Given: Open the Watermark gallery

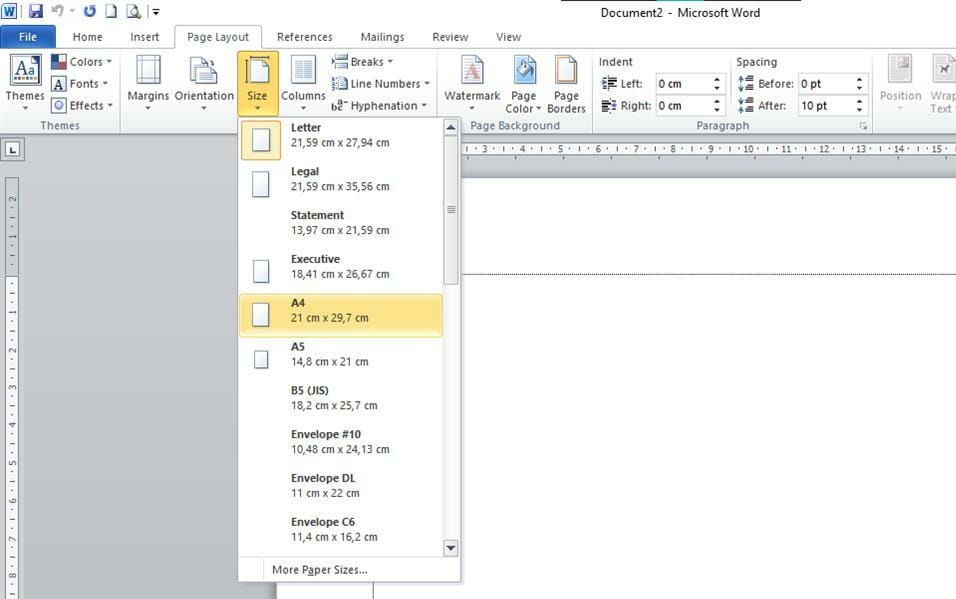Looking at the screenshot, I should [x=472, y=82].
